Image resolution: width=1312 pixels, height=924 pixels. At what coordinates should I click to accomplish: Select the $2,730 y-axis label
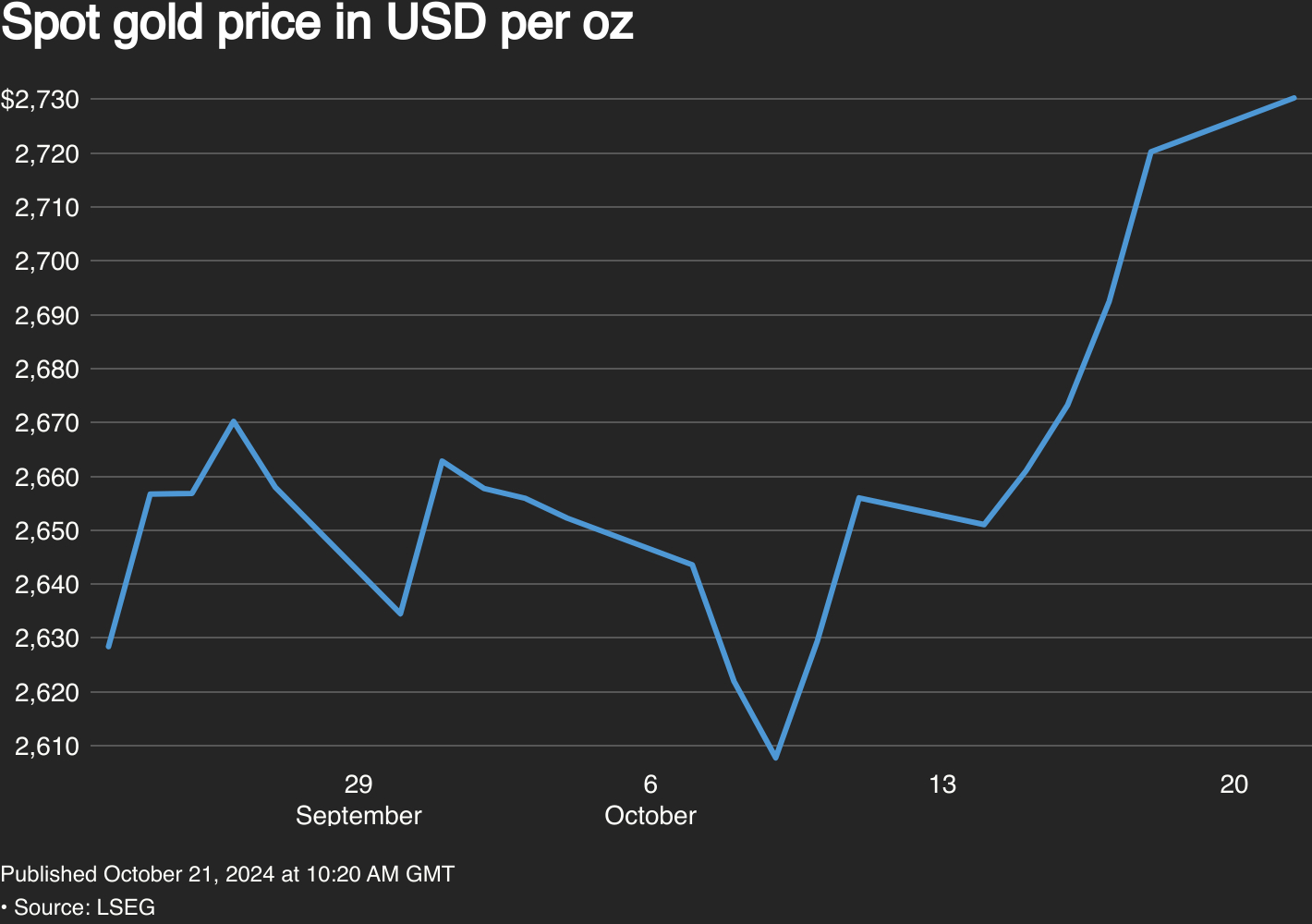pos(40,100)
